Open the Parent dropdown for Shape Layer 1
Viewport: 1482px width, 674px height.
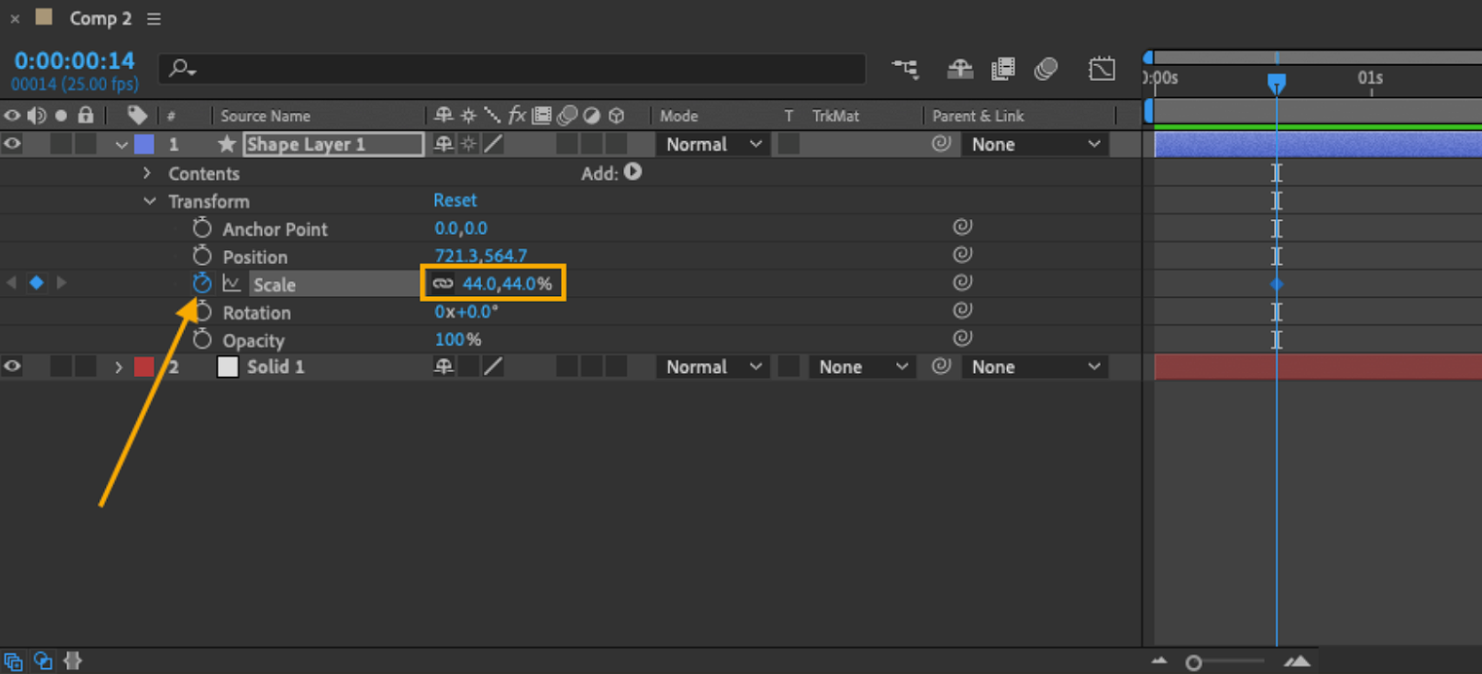coord(1036,144)
